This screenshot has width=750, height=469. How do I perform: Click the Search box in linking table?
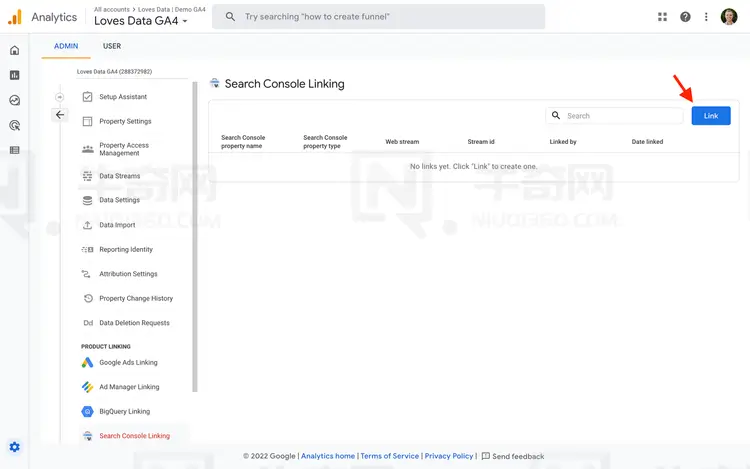pyautogui.click(x=614, y=116)
